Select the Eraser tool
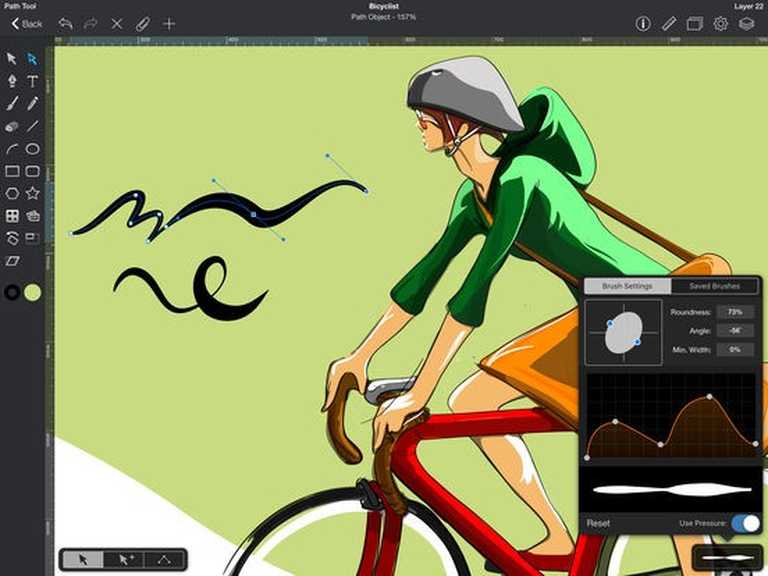768x576 pixels. [x=12, y=126]
